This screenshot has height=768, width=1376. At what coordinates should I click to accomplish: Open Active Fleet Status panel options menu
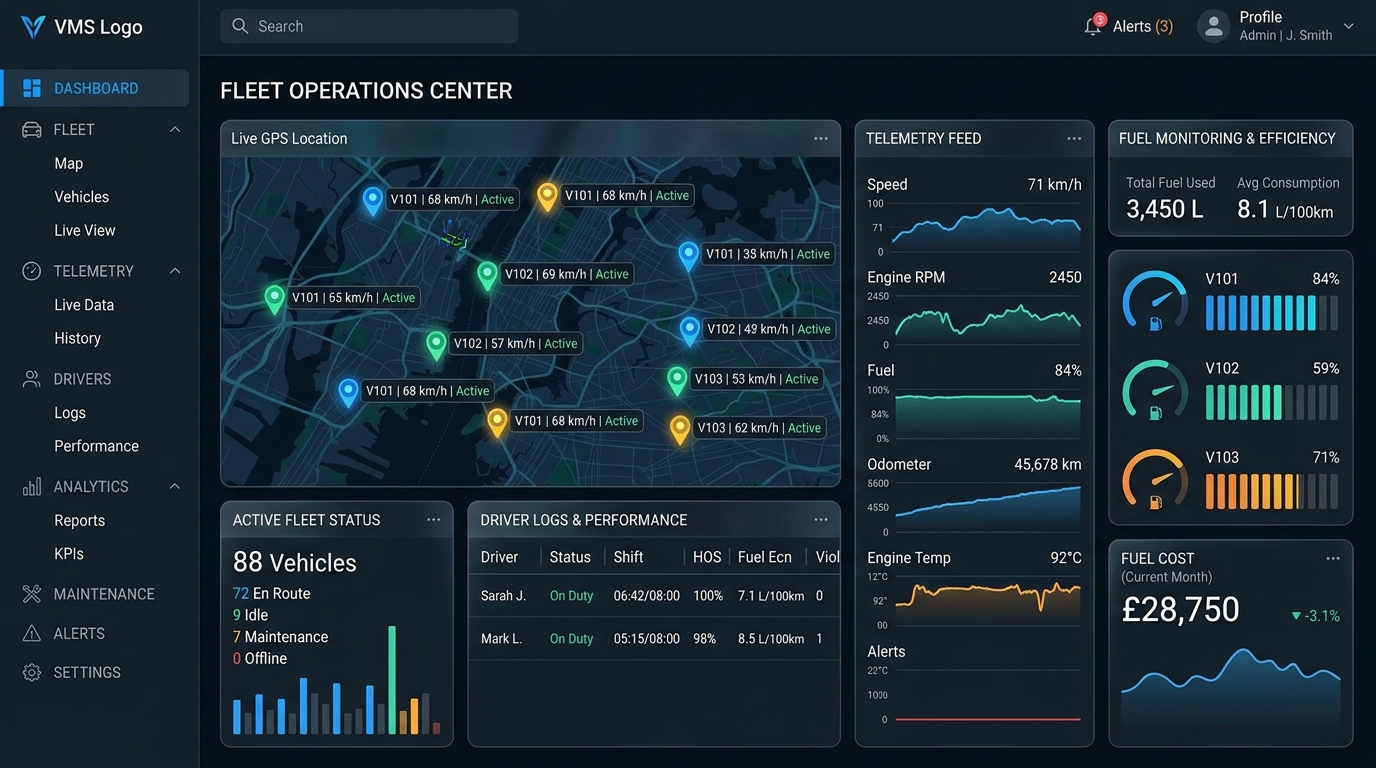coord(433,519)
